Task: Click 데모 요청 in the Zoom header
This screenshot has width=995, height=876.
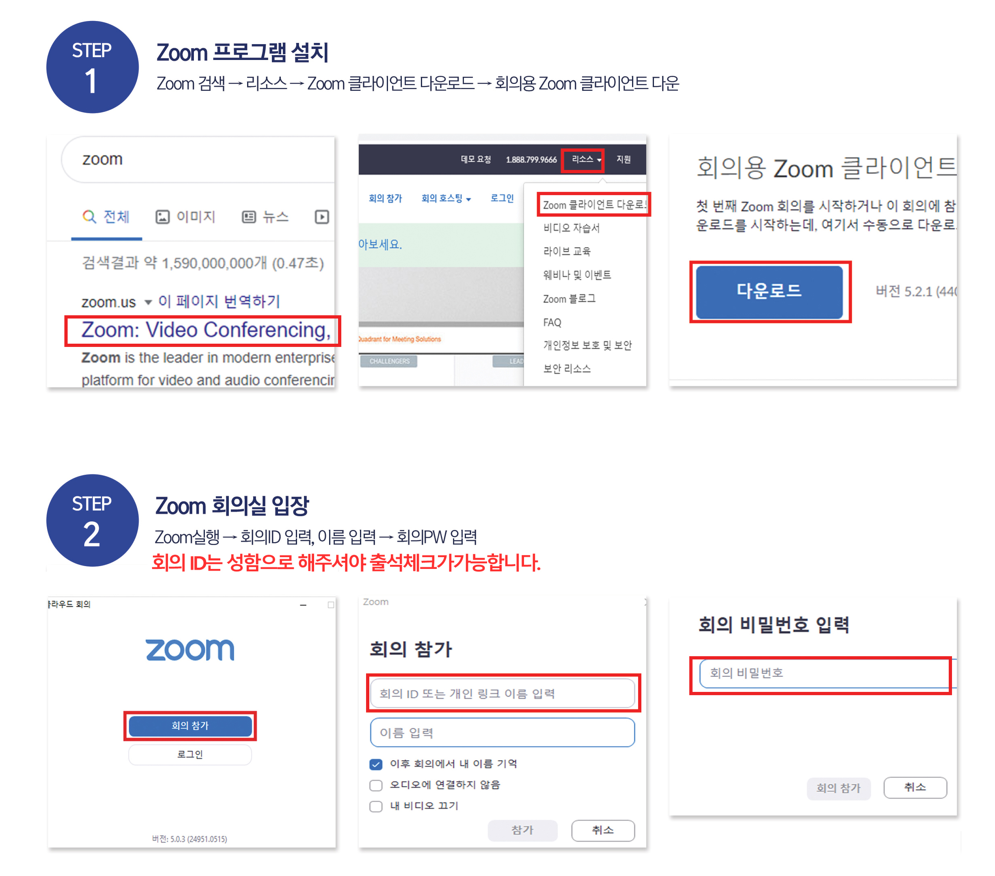Action: click(x=476, y=159)
